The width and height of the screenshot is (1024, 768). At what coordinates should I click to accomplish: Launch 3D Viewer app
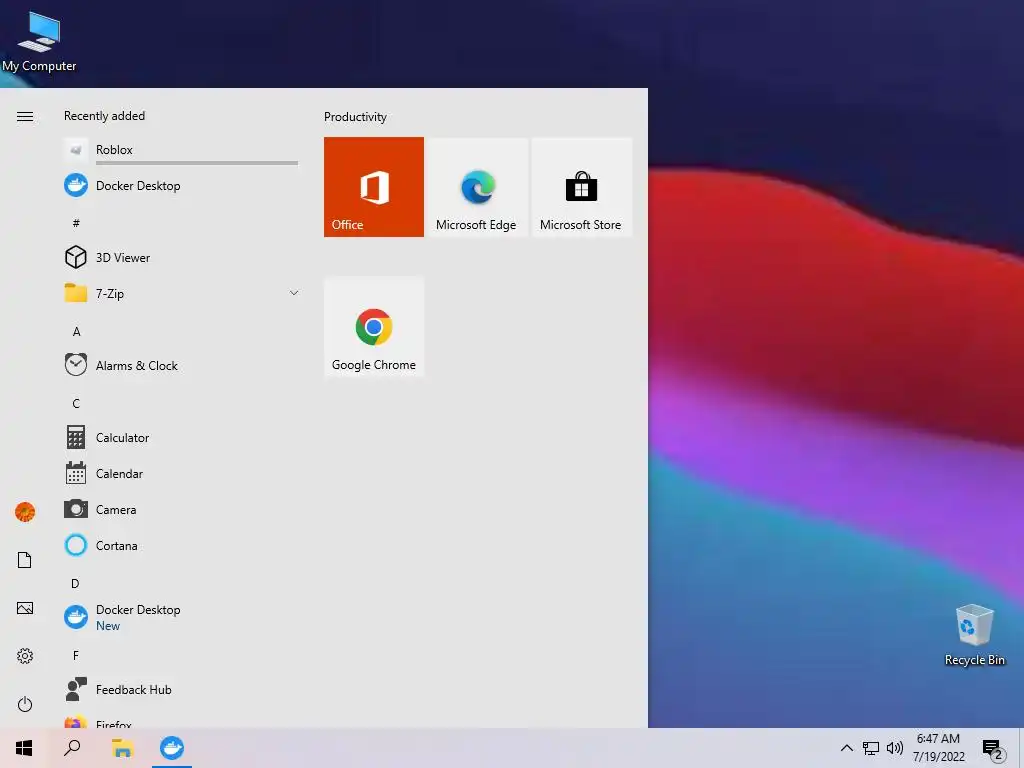181,257
